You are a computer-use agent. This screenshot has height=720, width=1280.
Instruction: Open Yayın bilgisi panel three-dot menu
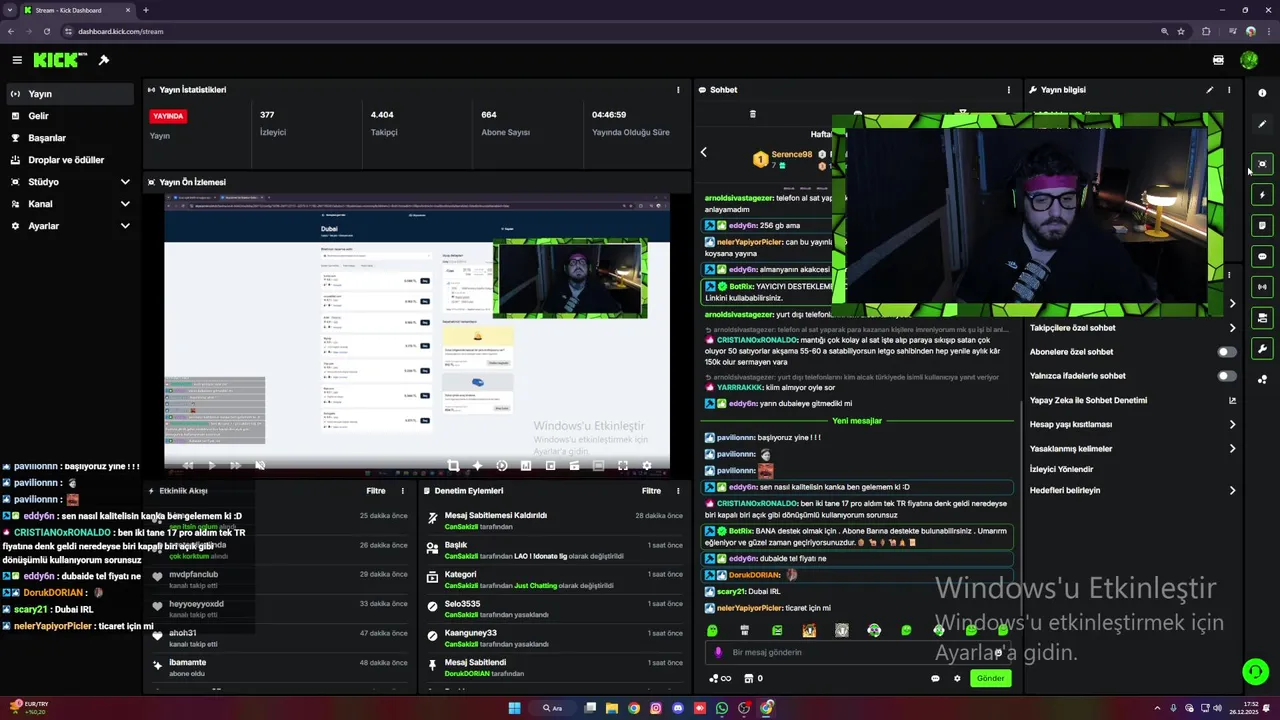1229,90
